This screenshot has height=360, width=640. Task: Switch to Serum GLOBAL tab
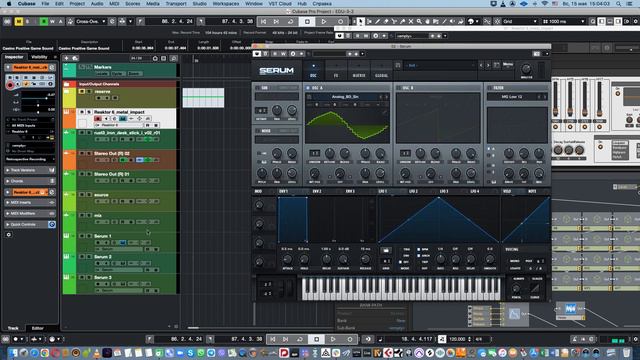(381, 70)
